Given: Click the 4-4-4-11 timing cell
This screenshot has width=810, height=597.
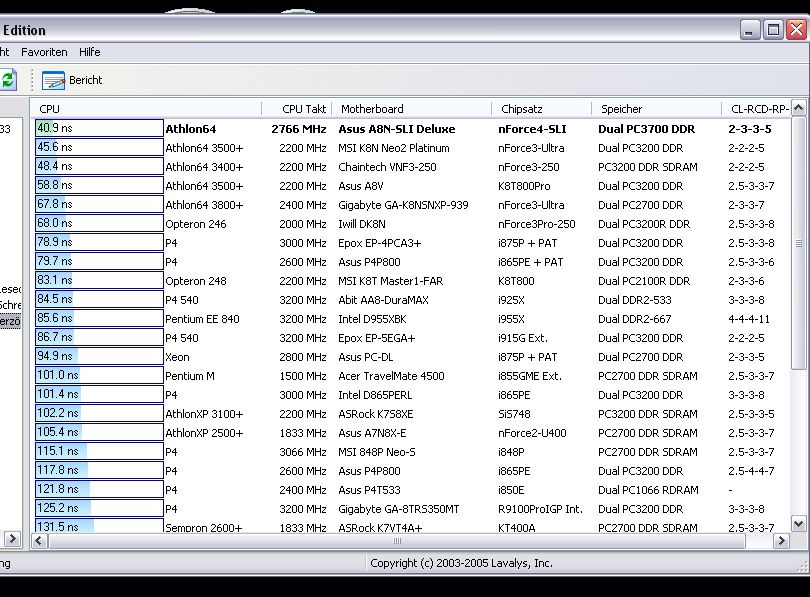Looking at the screenshot, I should coord(749,319).
